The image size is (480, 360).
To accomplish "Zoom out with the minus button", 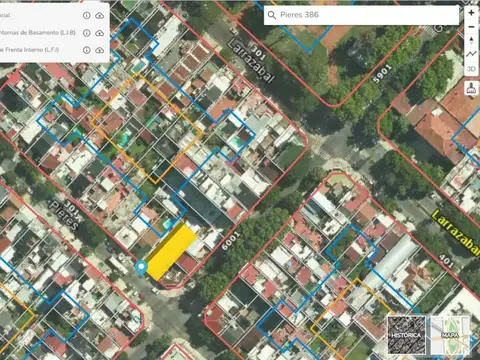I will pyautogui.click(x=471, y=27).
